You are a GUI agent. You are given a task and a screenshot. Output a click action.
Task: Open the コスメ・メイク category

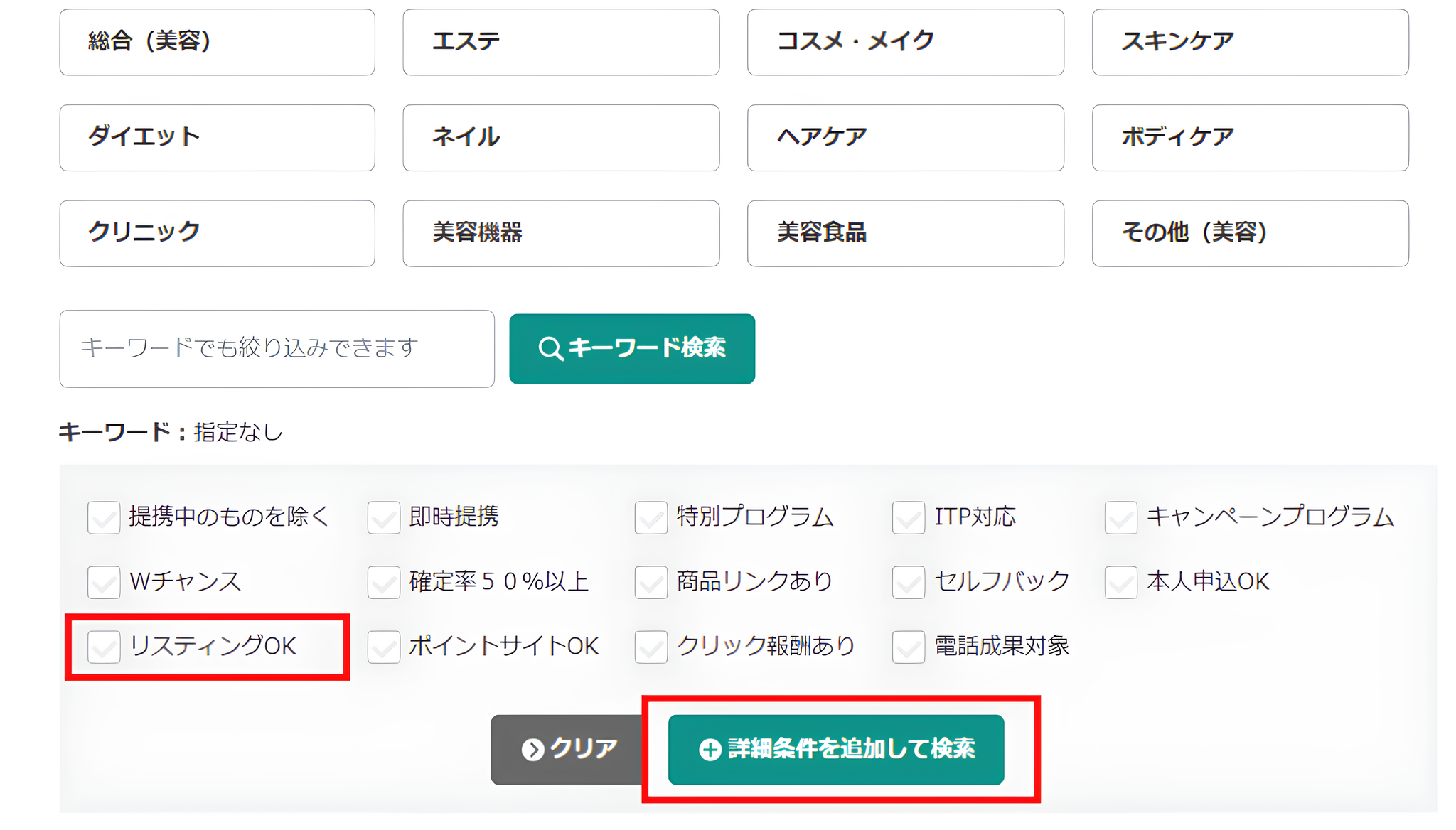pos(905,42)
